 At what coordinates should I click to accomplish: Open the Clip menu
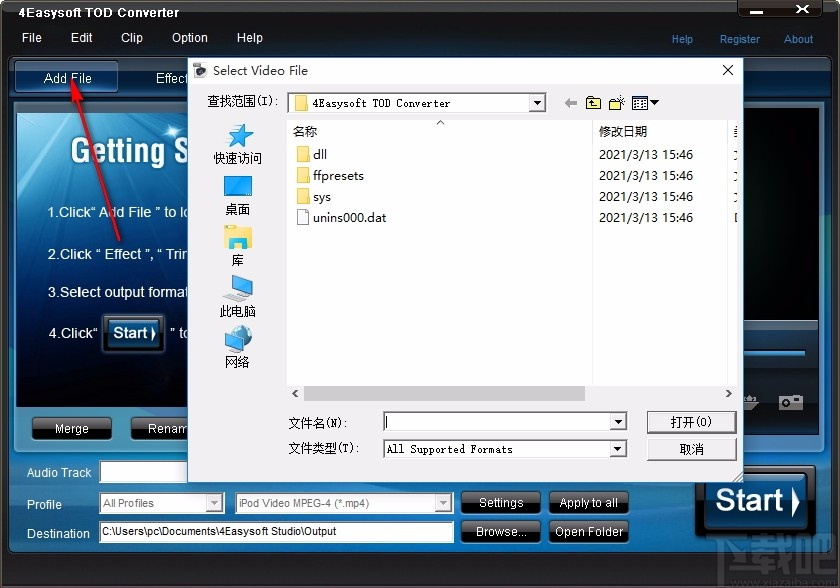tap(131, 38)
